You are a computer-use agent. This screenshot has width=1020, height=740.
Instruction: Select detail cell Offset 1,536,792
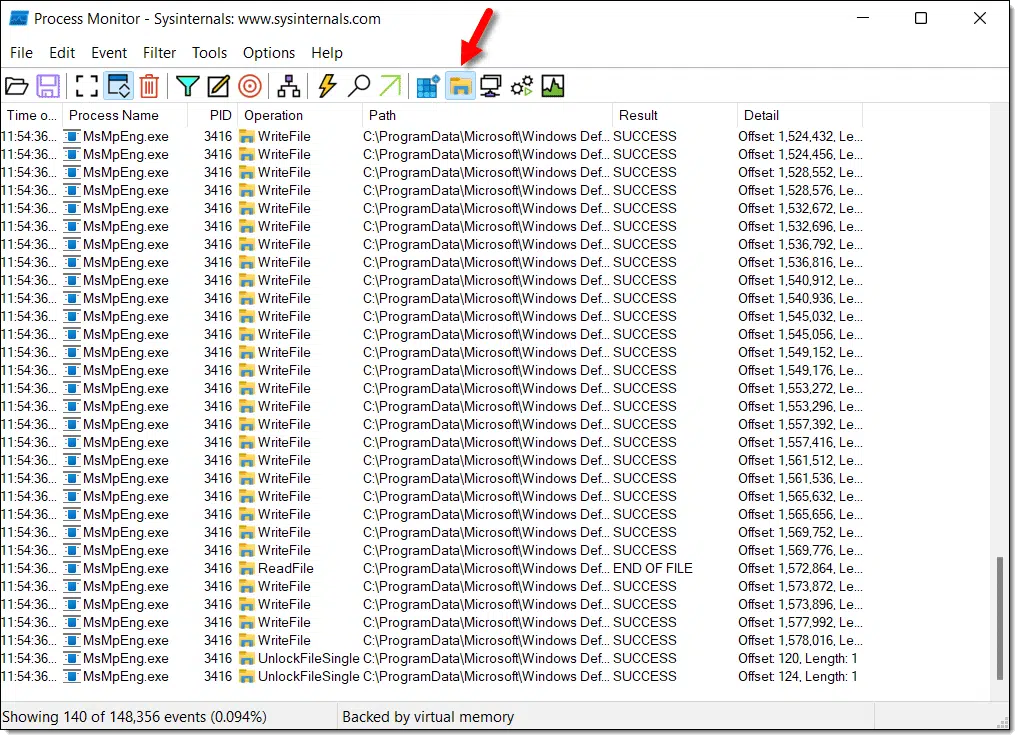[800, 244]
